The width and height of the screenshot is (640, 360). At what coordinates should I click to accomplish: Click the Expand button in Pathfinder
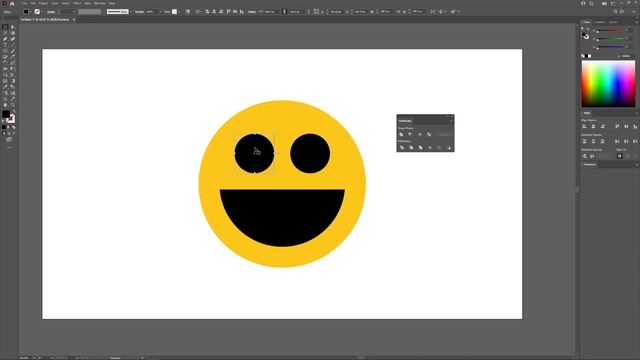[444, 135]
